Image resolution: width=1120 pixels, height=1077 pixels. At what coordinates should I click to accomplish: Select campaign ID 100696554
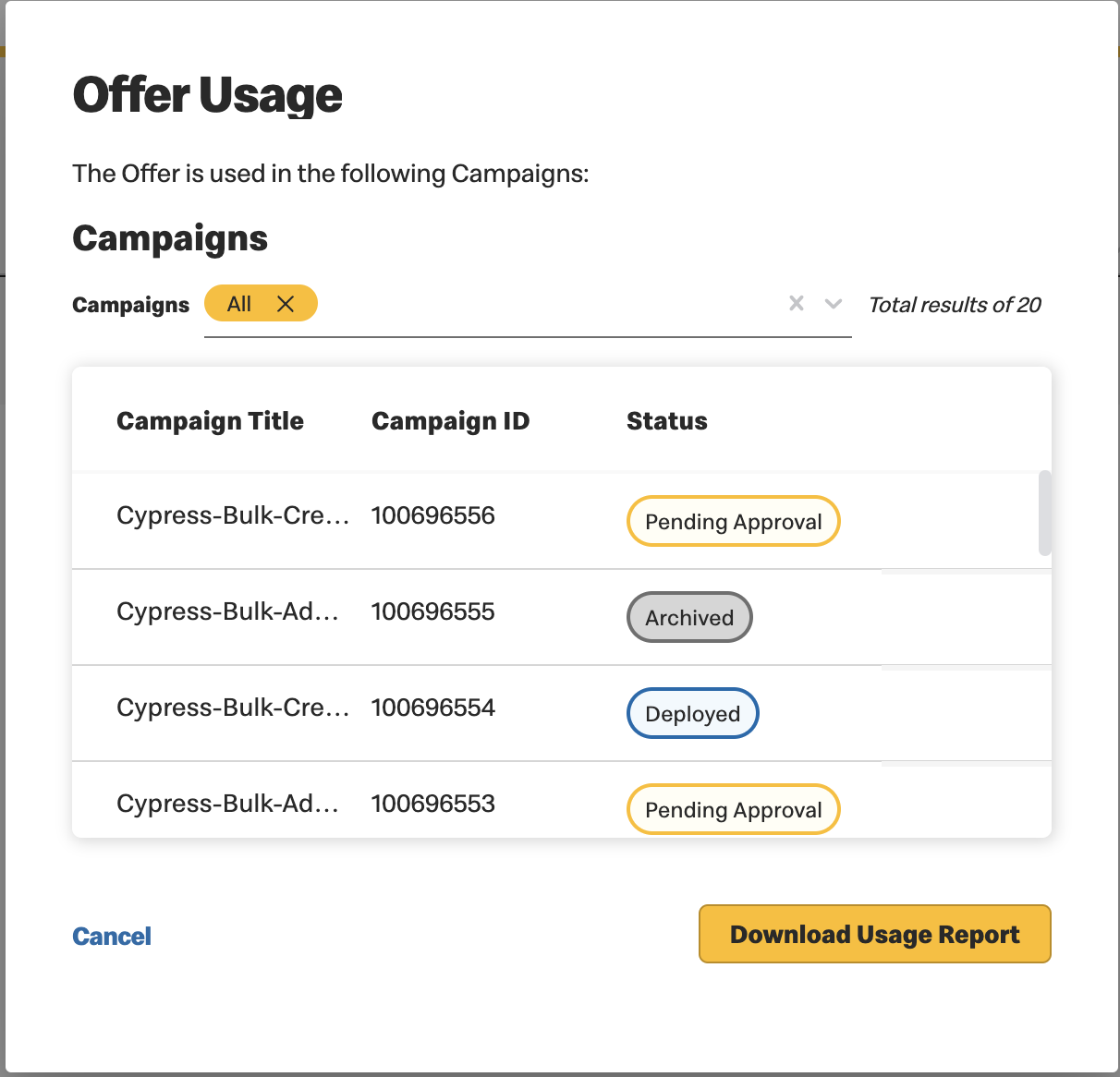432,708
